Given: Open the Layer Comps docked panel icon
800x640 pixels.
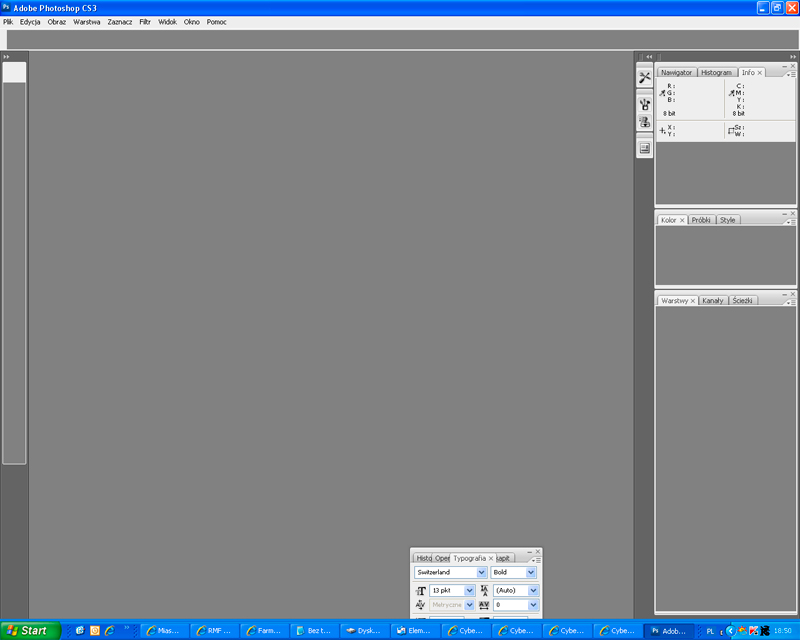Looking at the screenshot, I should coord(645,148).
